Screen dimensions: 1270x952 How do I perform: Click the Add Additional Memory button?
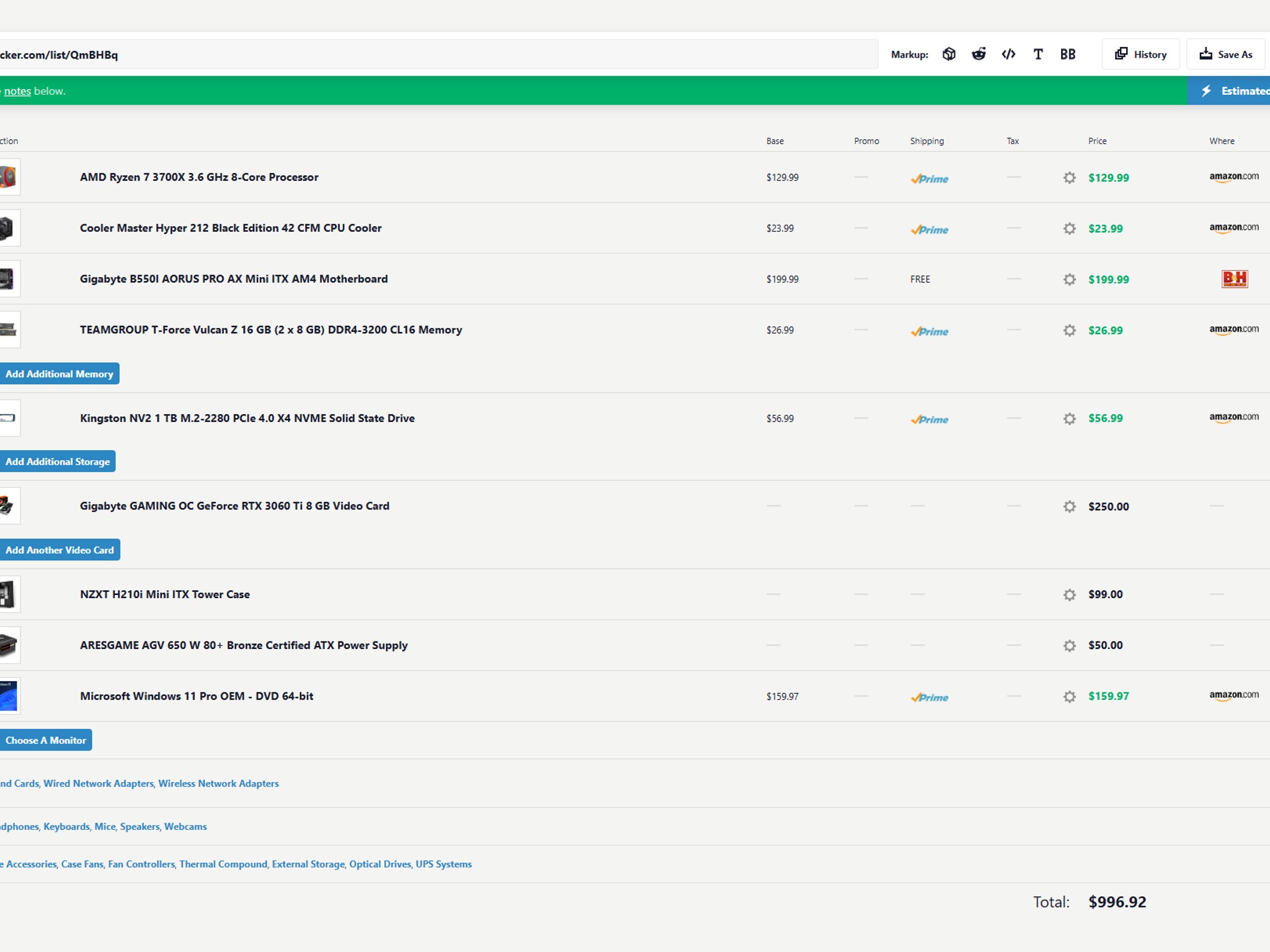[x=59, y=374]
